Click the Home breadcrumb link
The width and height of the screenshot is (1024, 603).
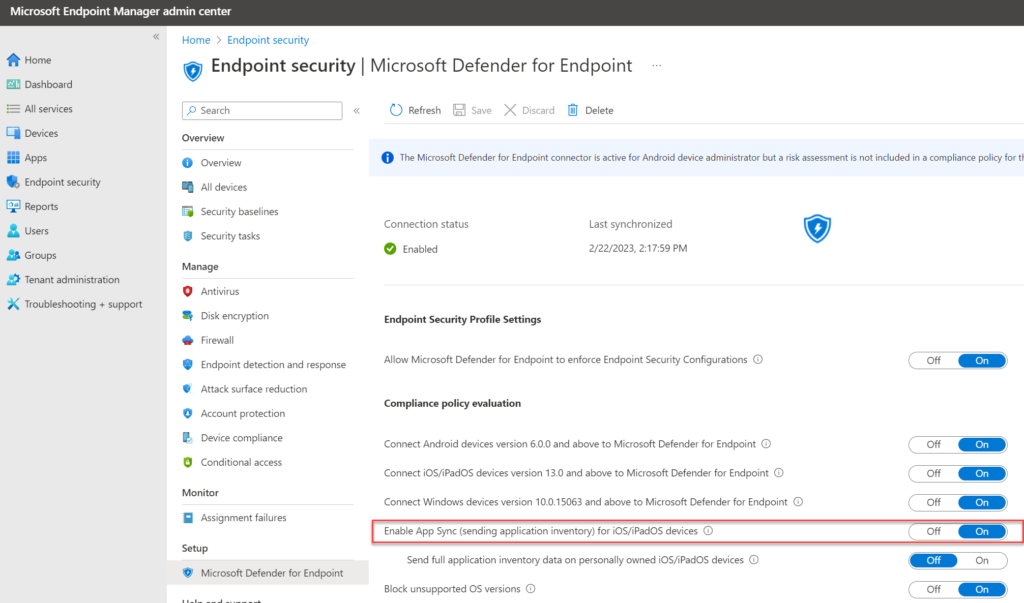pos(196,40)
